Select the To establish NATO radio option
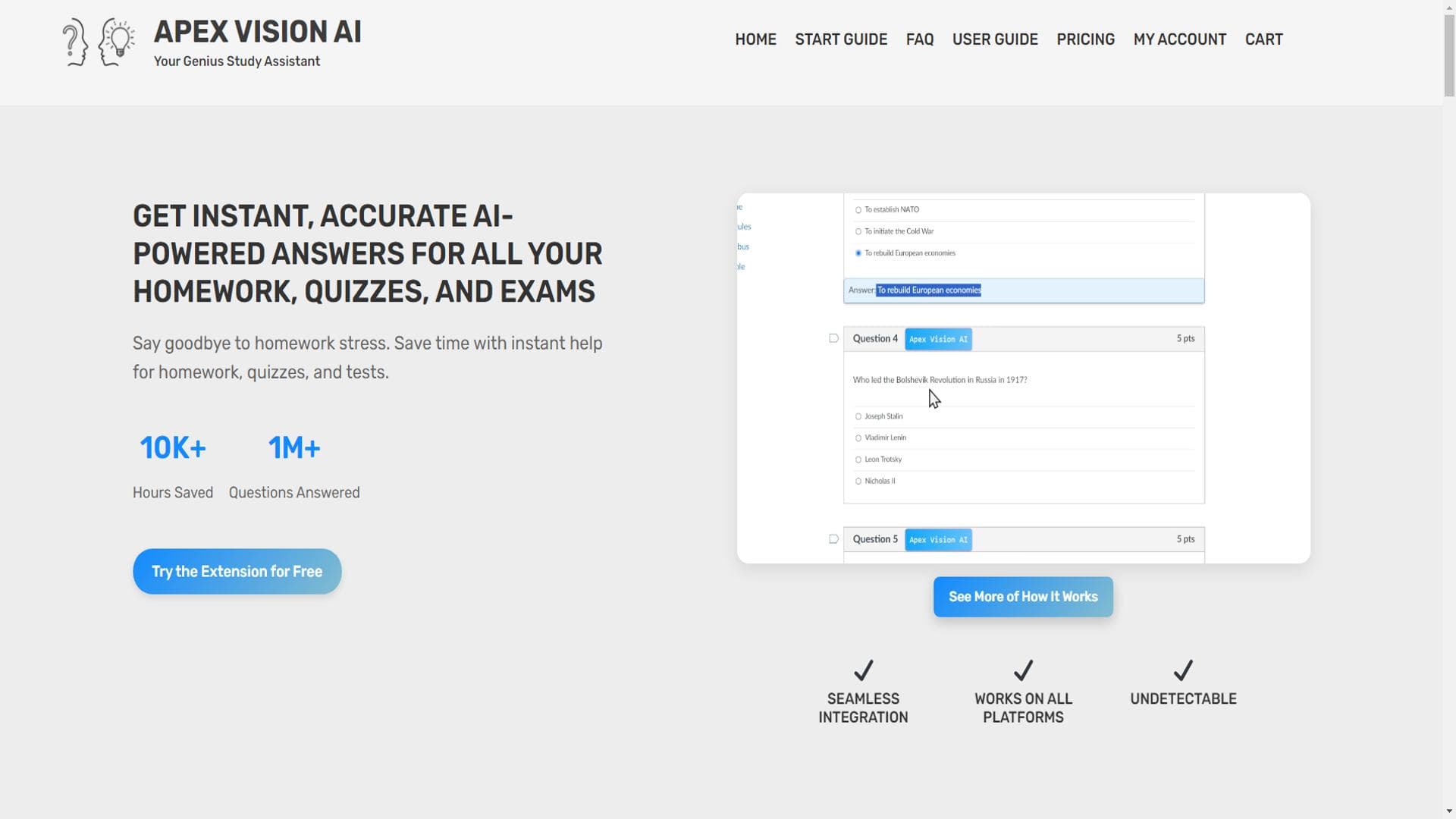Image resolution: width=1456 pixels, height=819 pixels. click(858, 210)
